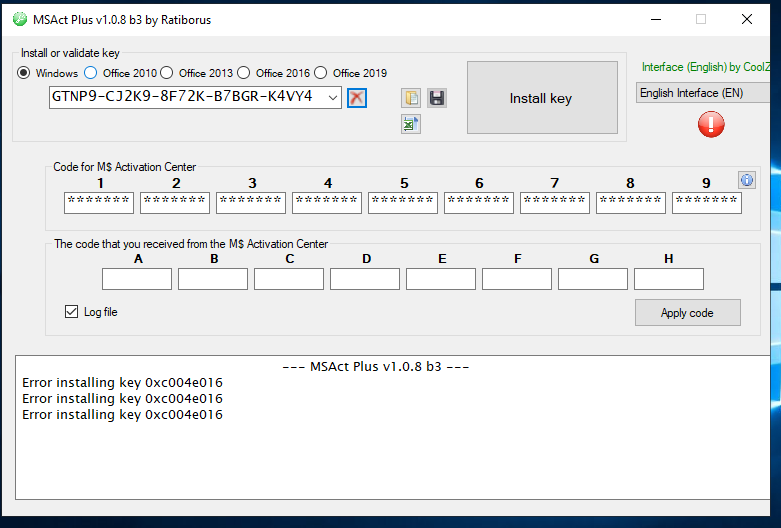This screenshot has width=781, height=528.
Task: Click the received code field E
Action: [441, 279]
